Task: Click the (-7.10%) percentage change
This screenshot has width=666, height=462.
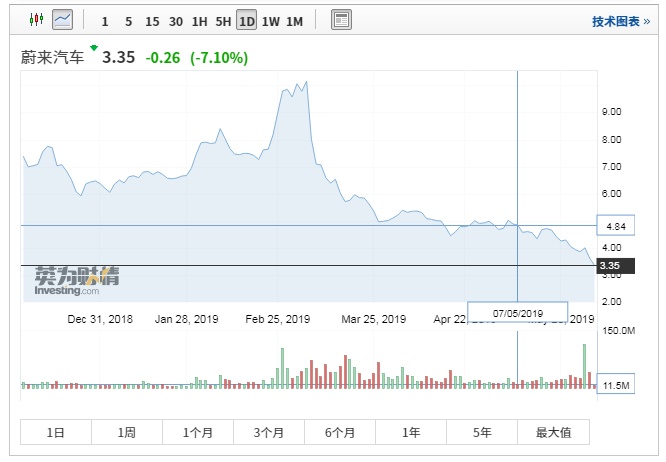Action: coord(219,58)
